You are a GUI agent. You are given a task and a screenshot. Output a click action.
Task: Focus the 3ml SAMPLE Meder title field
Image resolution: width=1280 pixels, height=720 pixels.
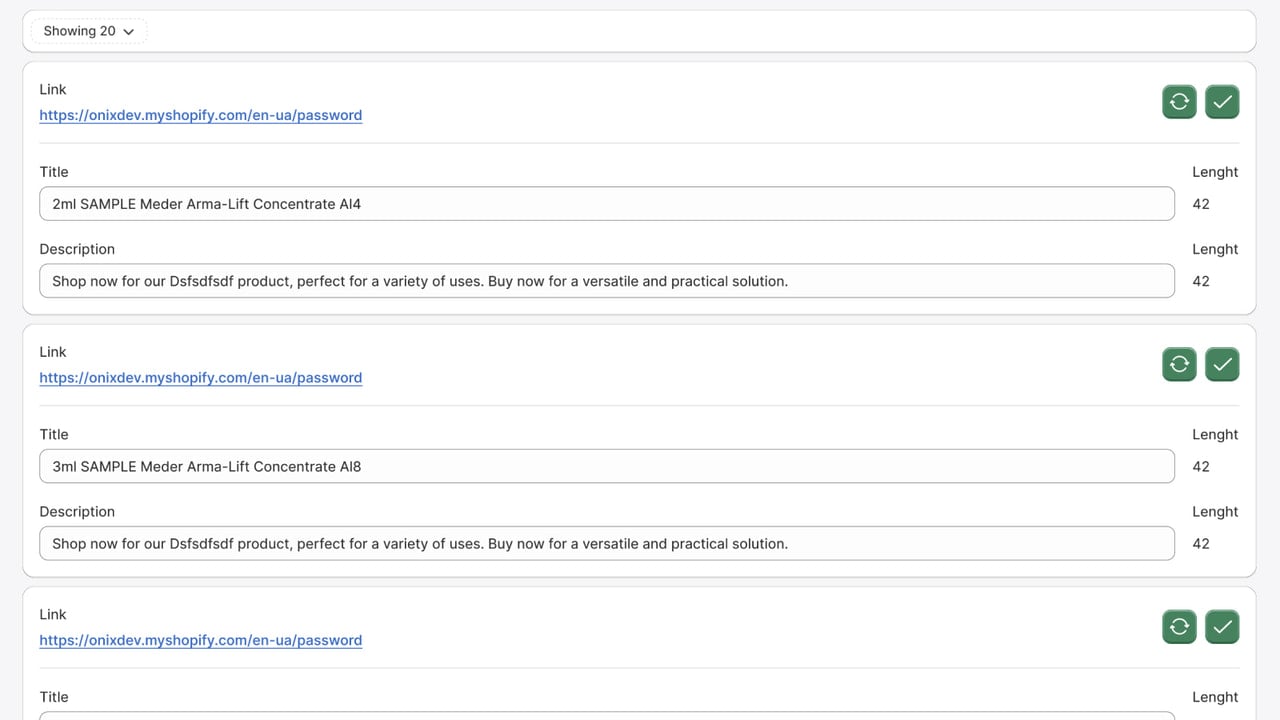[x=607, y=466]
